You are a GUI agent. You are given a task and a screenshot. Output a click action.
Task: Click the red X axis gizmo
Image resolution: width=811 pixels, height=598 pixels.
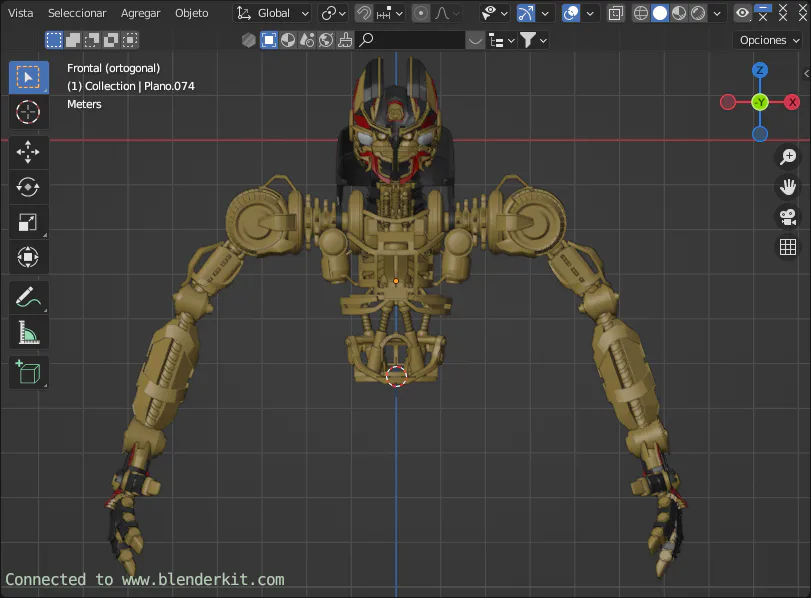[x=792, y=102]
